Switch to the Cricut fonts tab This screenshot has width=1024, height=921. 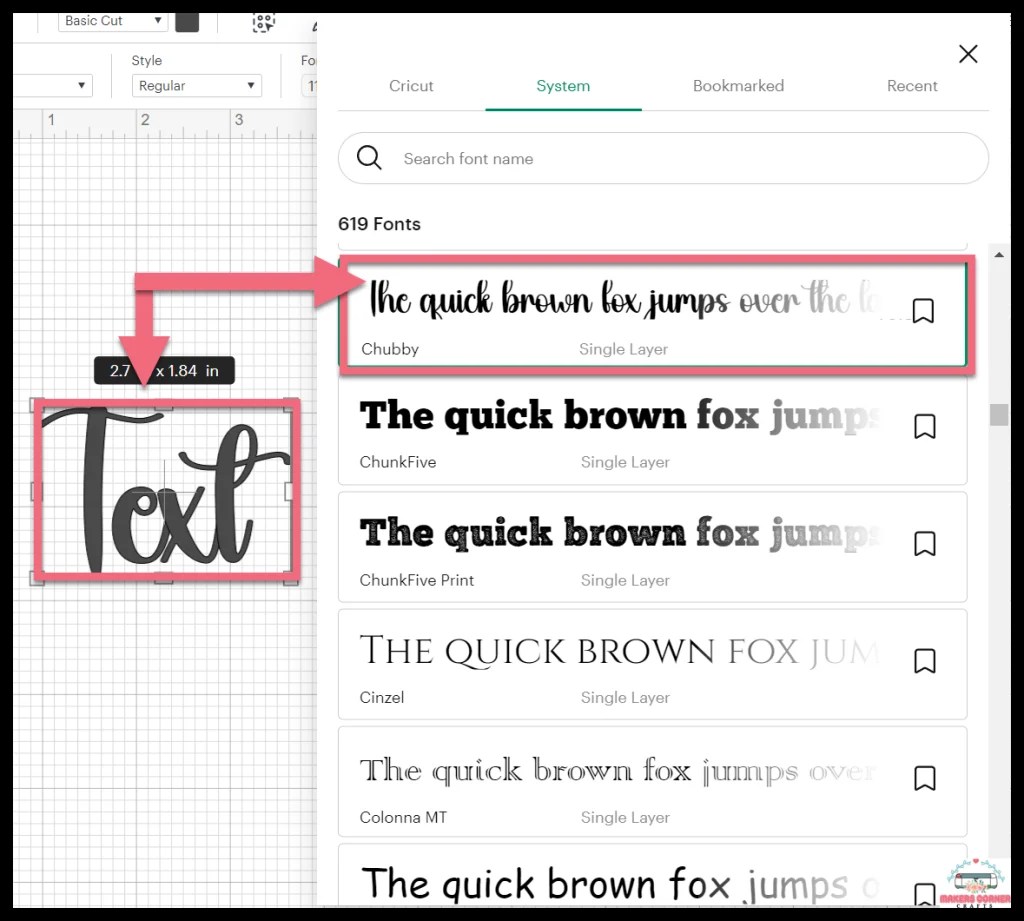tap(411, 86)
